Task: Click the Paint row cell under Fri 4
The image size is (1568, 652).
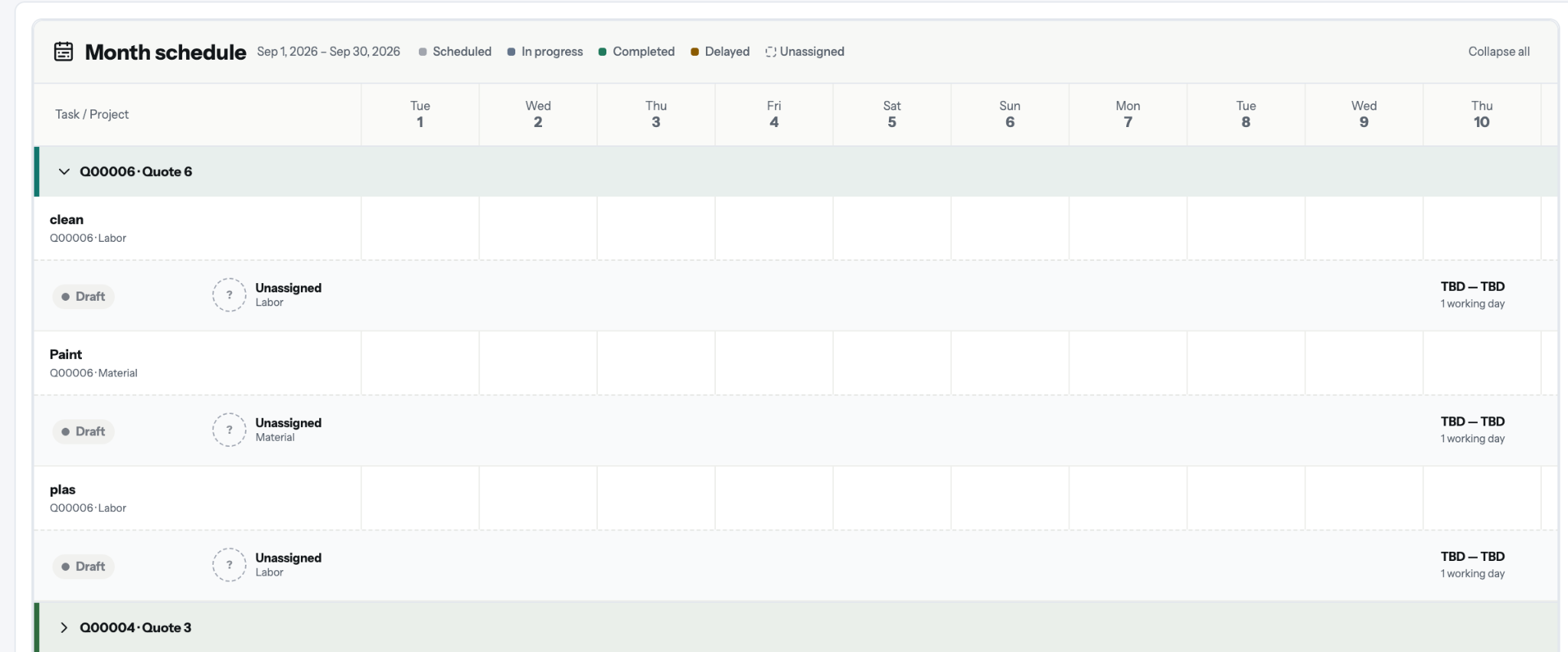Action: point(774,363)
